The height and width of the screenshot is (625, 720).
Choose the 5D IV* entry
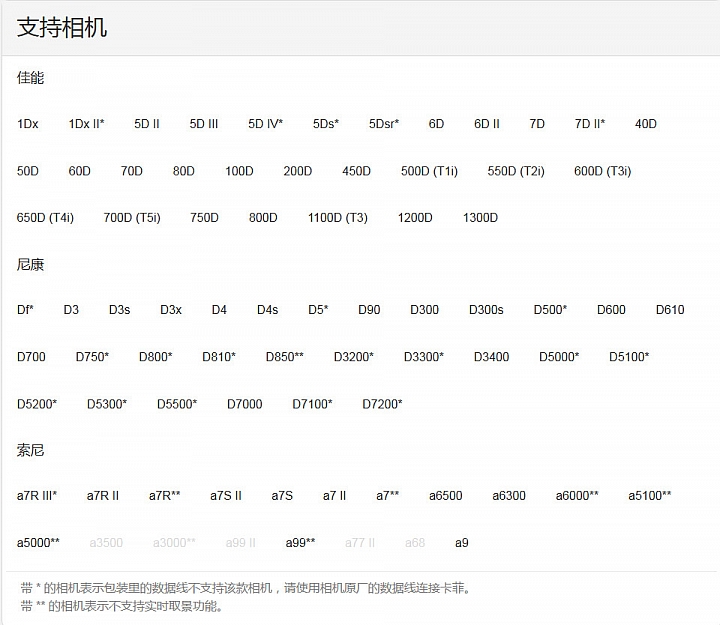pyautogui.click(x=265, y=124)
